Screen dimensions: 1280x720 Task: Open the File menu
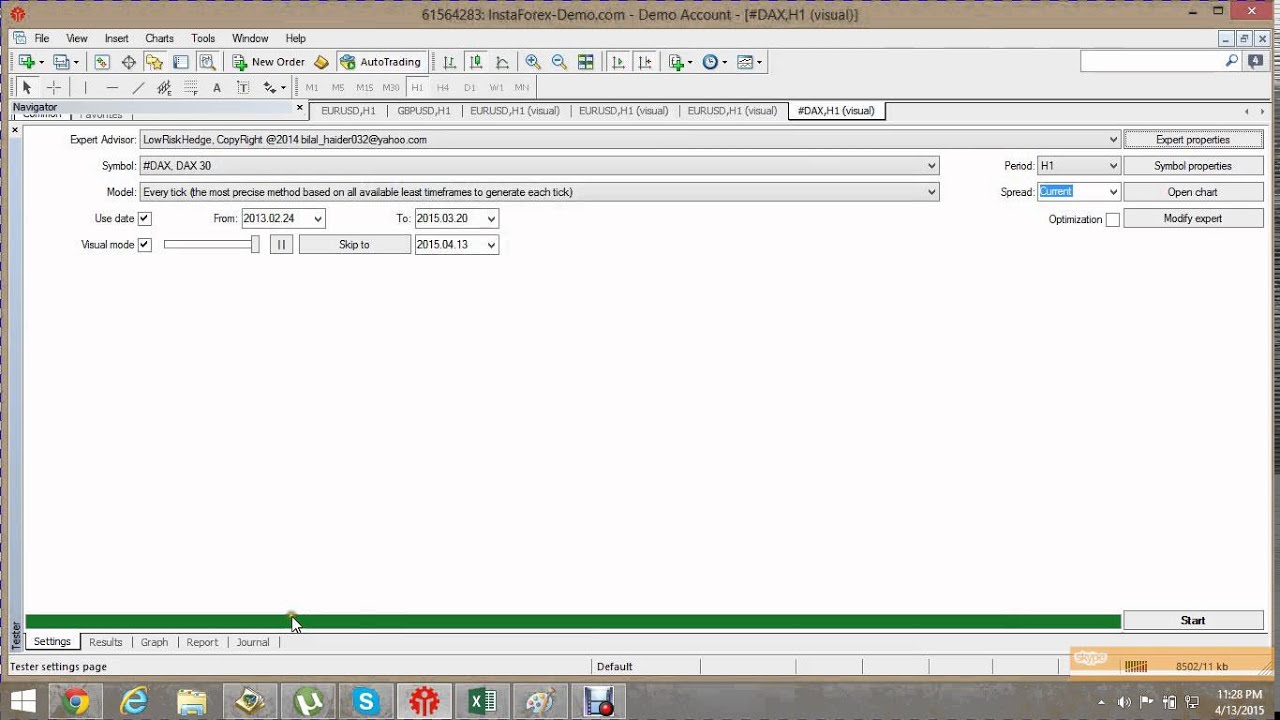[42, 38]
